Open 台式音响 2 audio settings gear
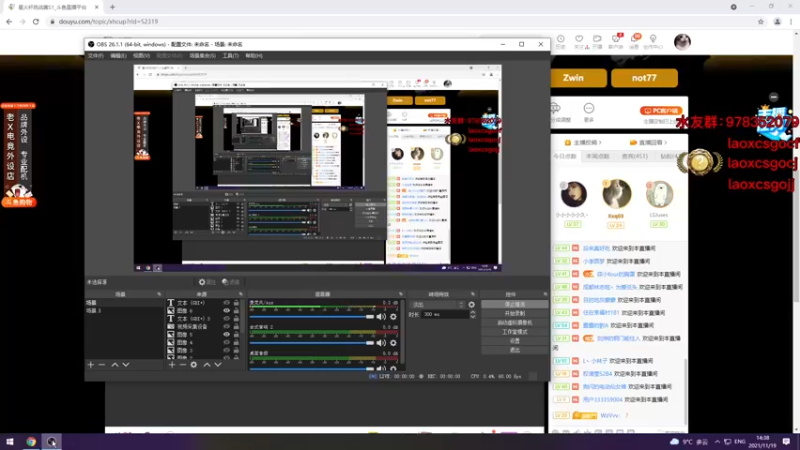The width and height of the screenshot is (800, 450). coord(393,343)
